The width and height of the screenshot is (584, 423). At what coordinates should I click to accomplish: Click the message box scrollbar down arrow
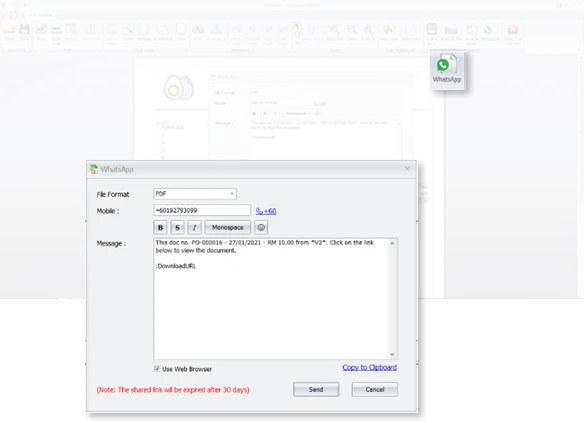tap(392, 354)
